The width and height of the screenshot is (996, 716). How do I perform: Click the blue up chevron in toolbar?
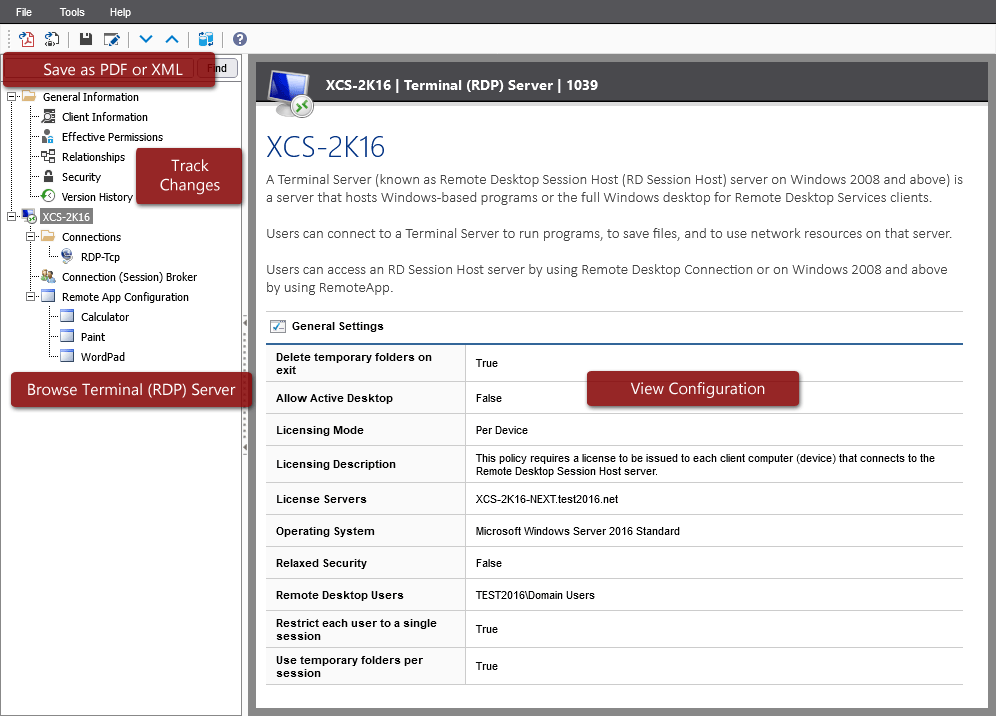coord(172,39)
